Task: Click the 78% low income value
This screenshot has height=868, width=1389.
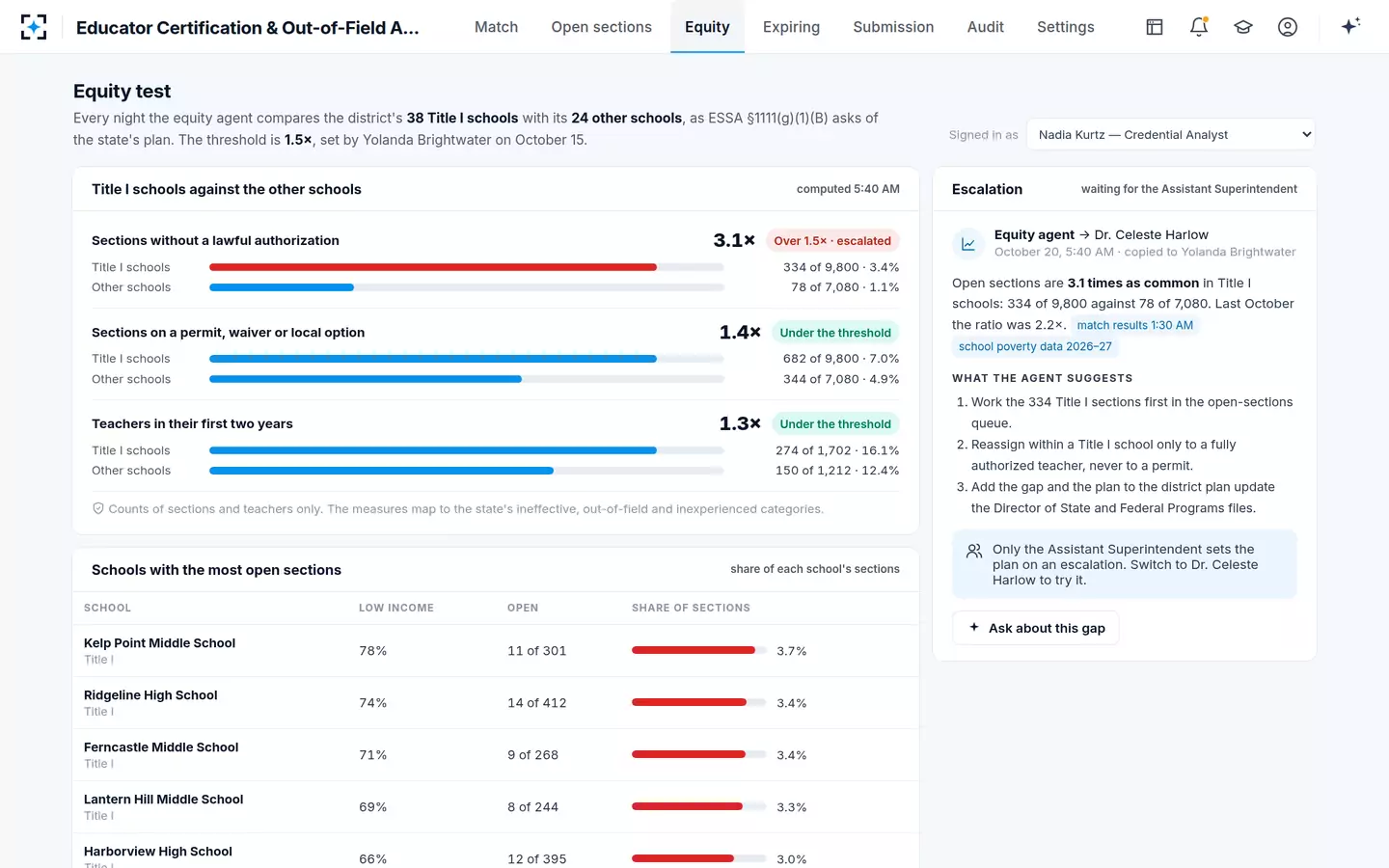Action: (373, 651)
